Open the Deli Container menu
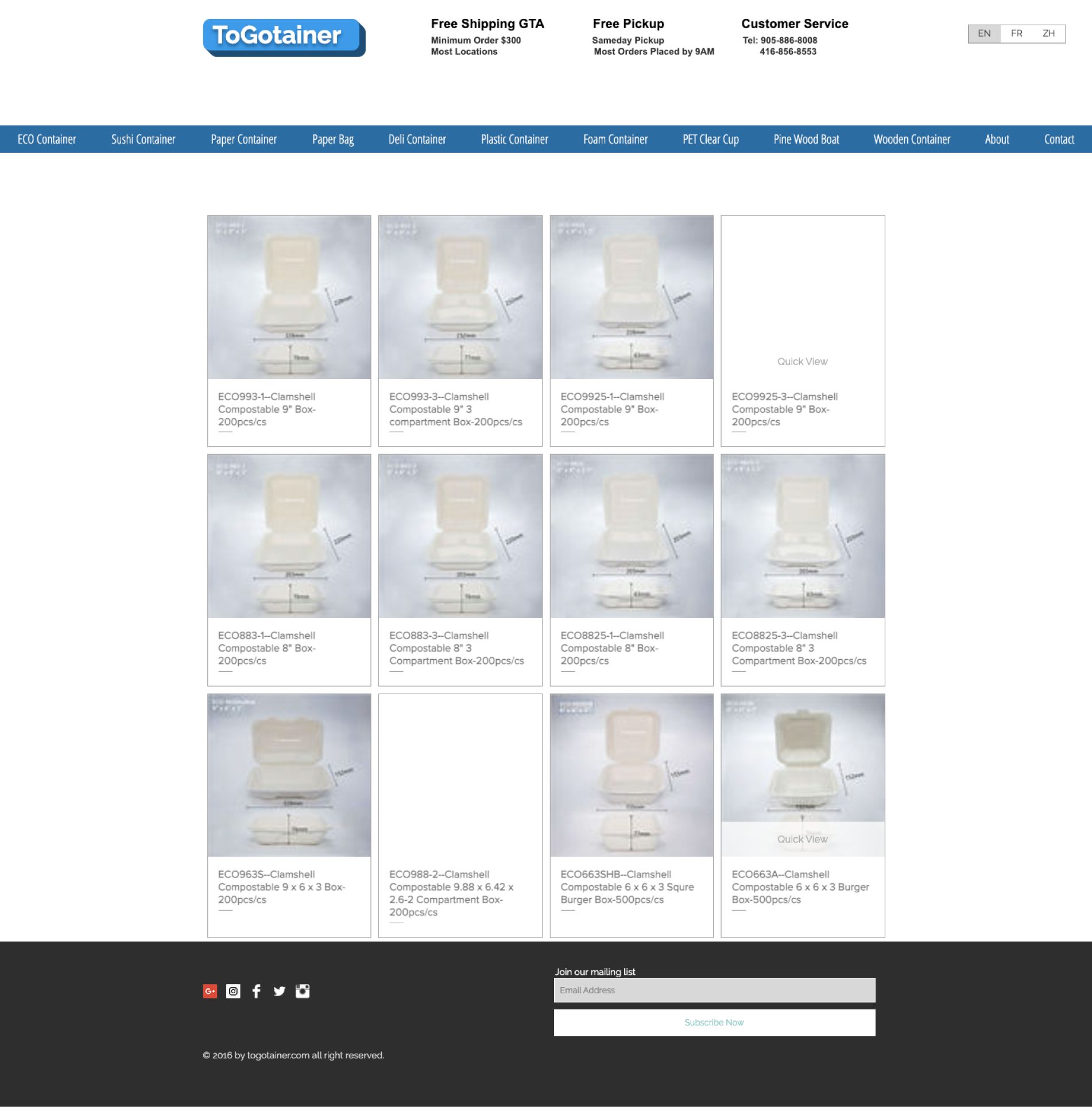The height and width of the screenshot is (1107, 1092). click(417, 139)
